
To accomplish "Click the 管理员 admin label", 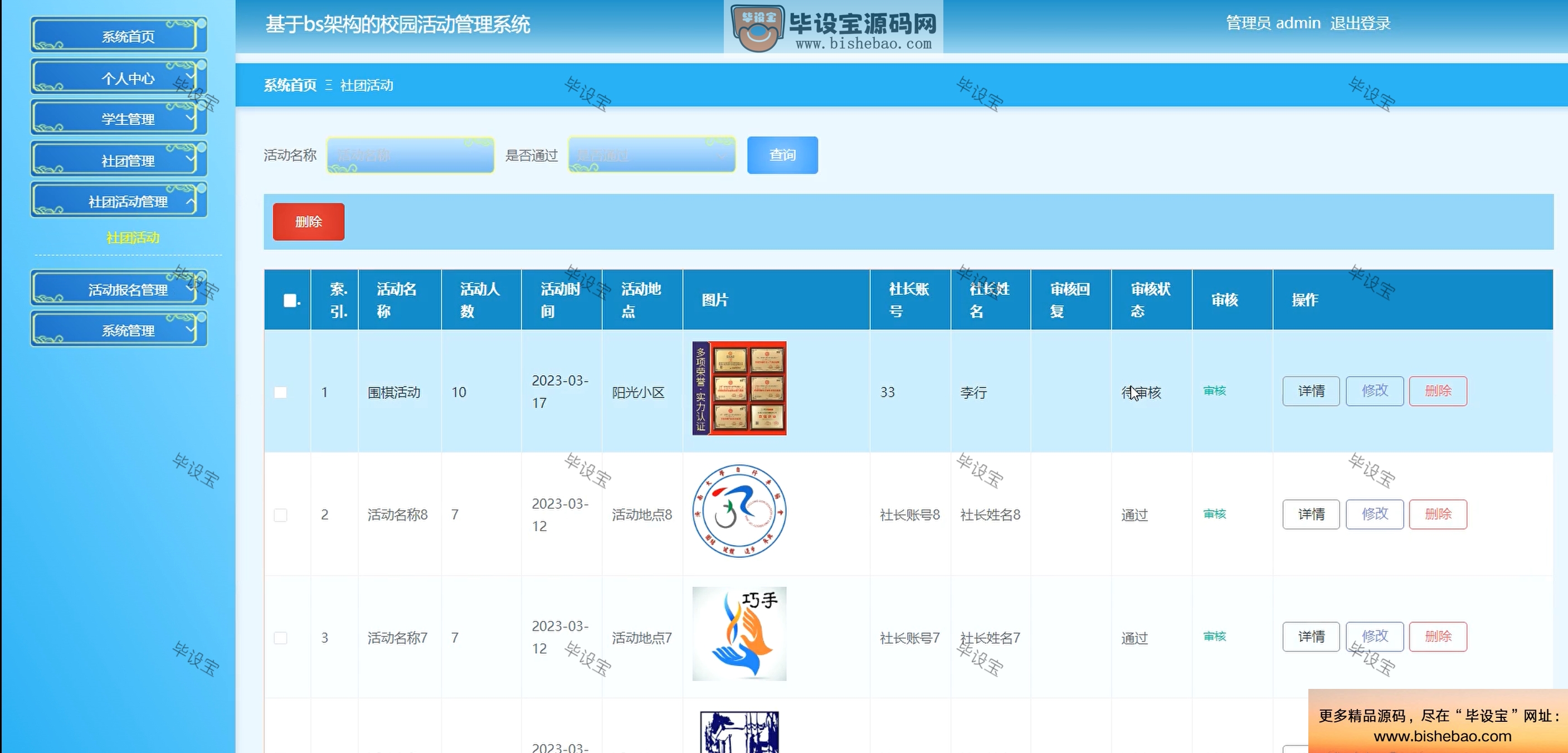I will (1273, 23).
